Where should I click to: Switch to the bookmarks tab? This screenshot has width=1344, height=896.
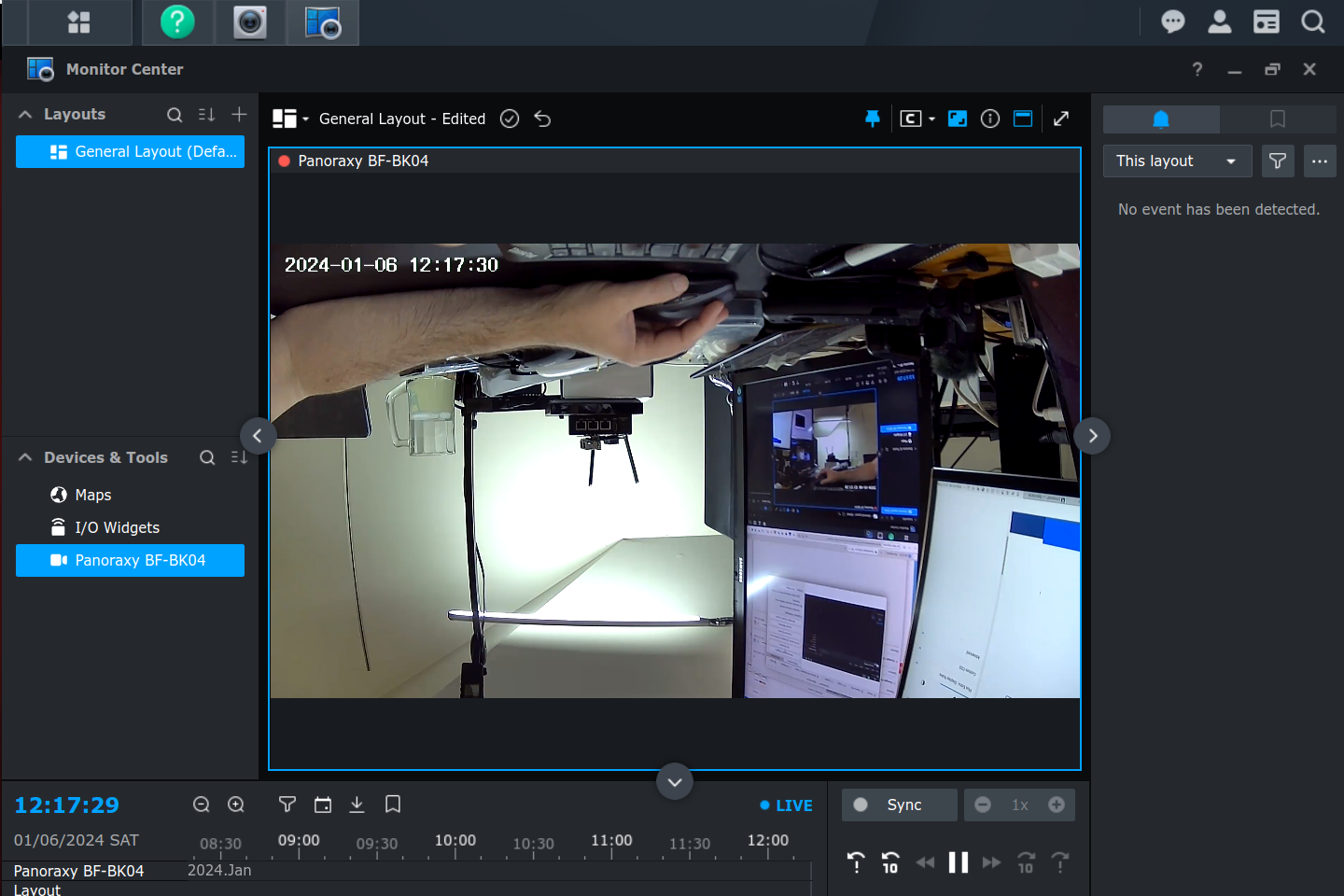pos(1278,119)
